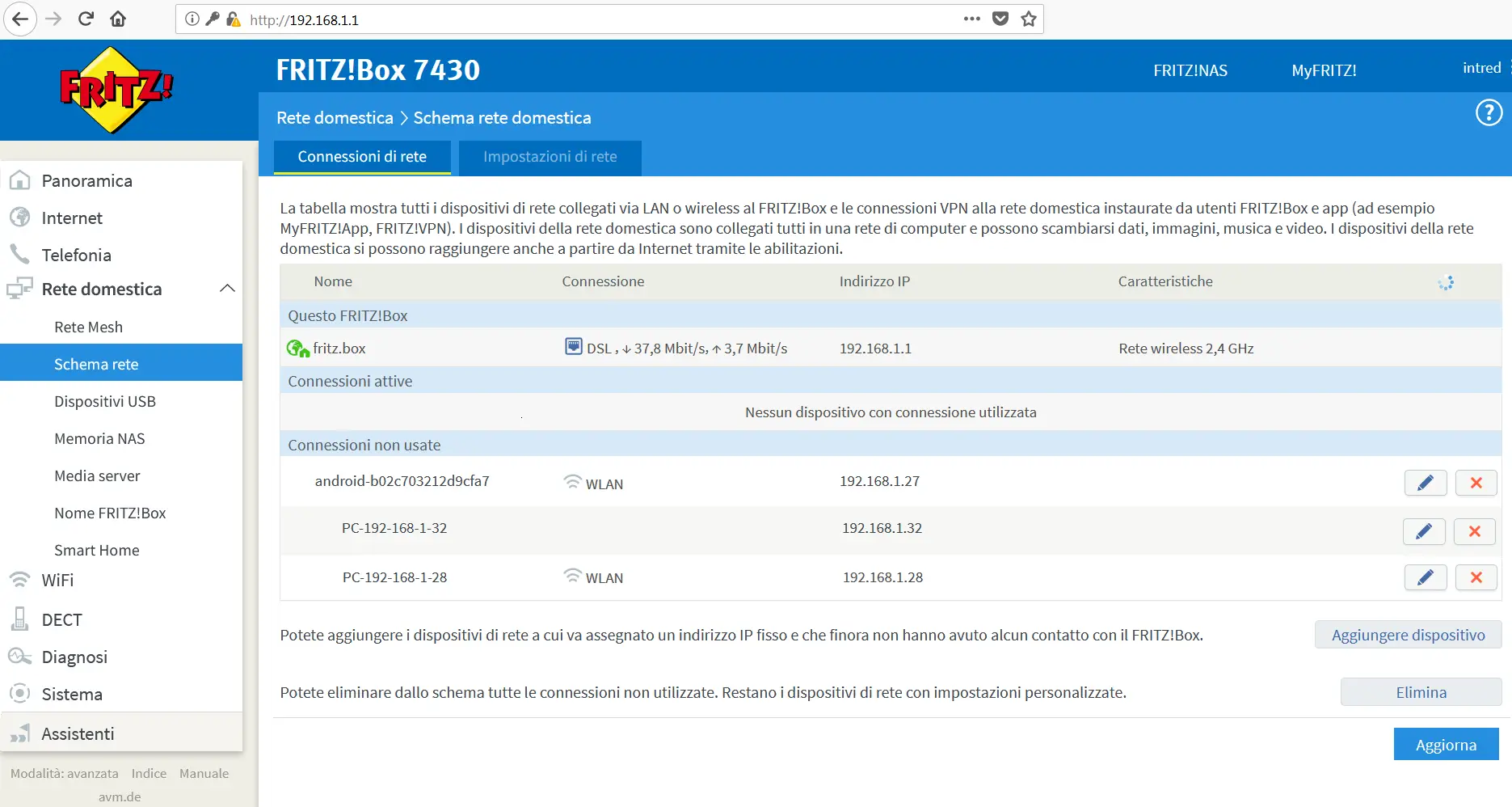Click the DECT handset icon
Screen dimensions: 1512x807
(x=19, y=619)
